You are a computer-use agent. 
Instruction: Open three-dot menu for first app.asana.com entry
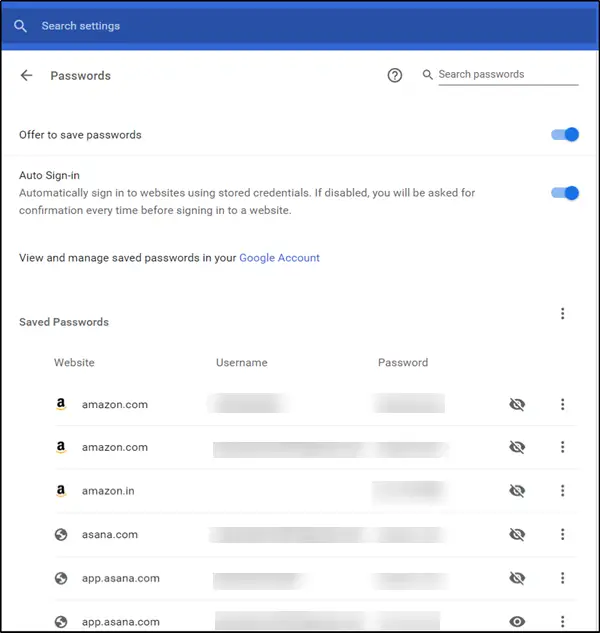pos(563,578)
